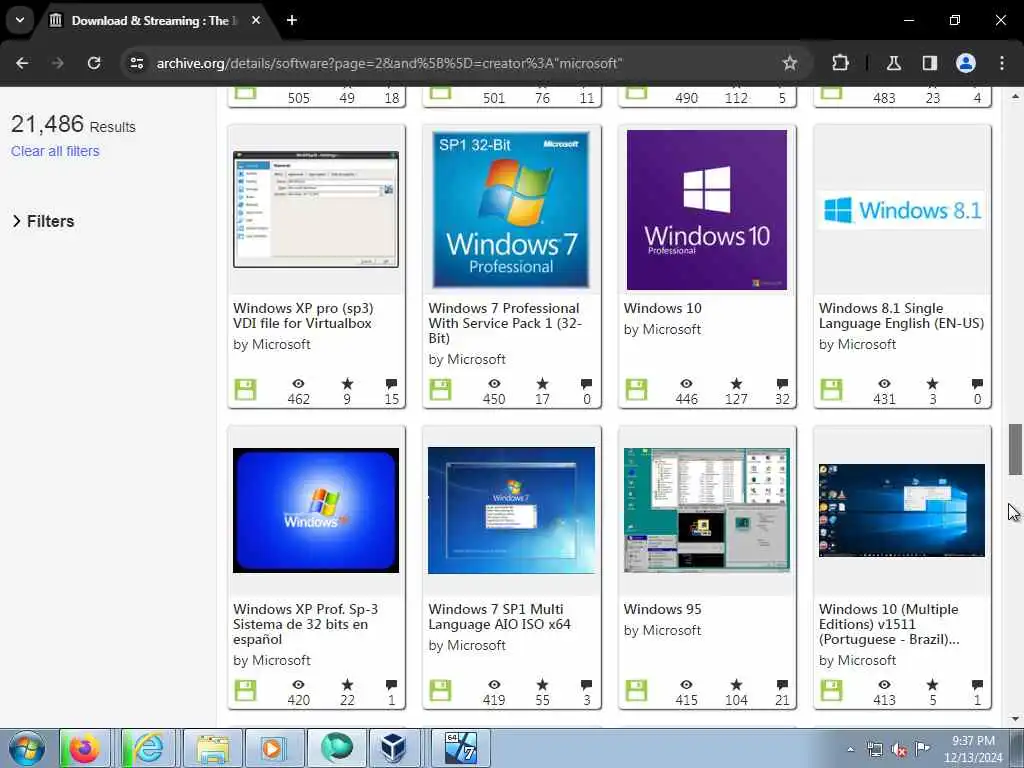Click floppy software icon on Windows 95 card
The image size is (1024, 768).
636,690
